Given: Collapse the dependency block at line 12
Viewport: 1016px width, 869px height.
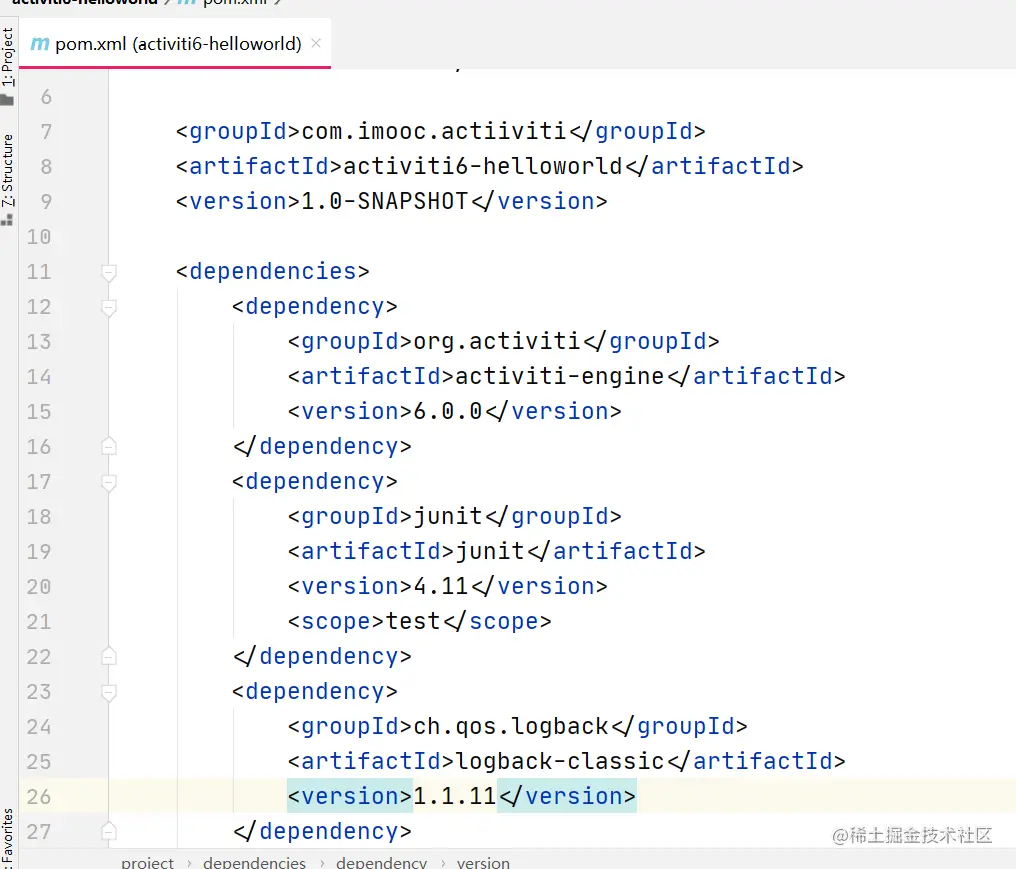Looking at the screenshot, I should [x=109, y=307].
